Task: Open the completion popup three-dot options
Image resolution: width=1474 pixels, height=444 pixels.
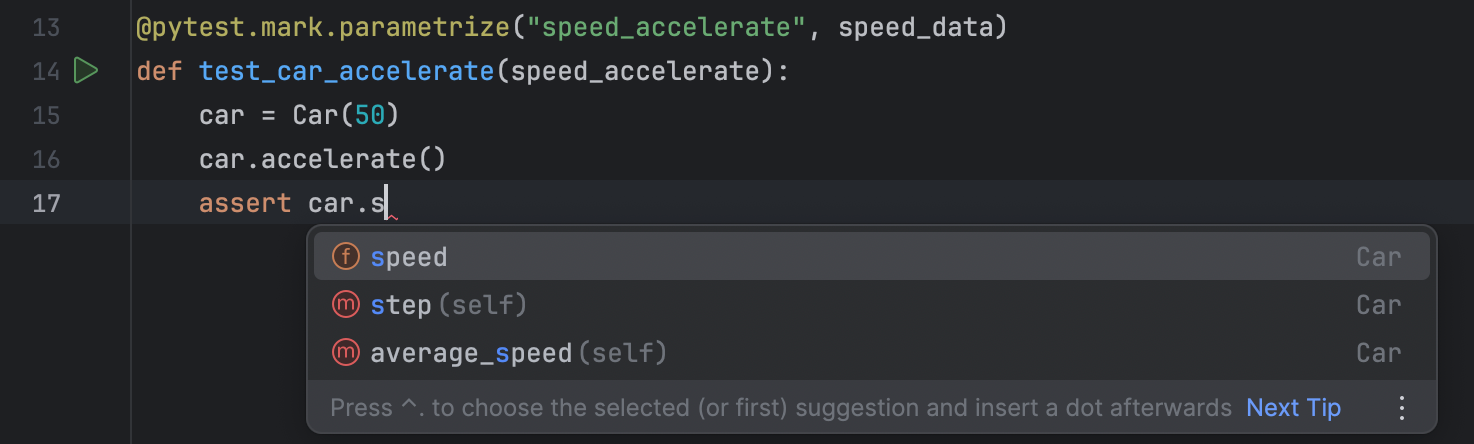Action: [1401, 408]
